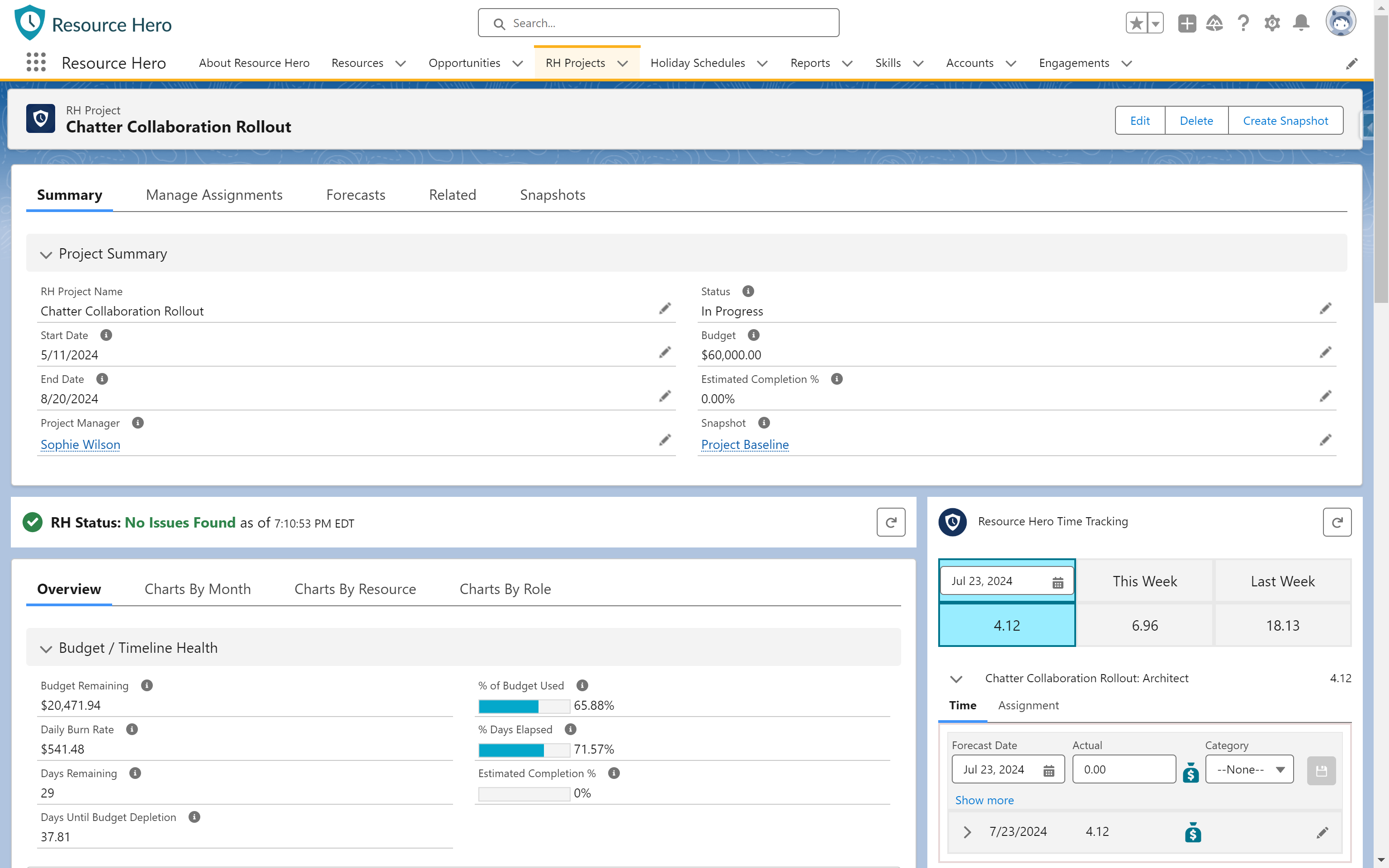Click the Show more link
Viewport: 1389px width, 868px height.
click(x=984, y=800)
